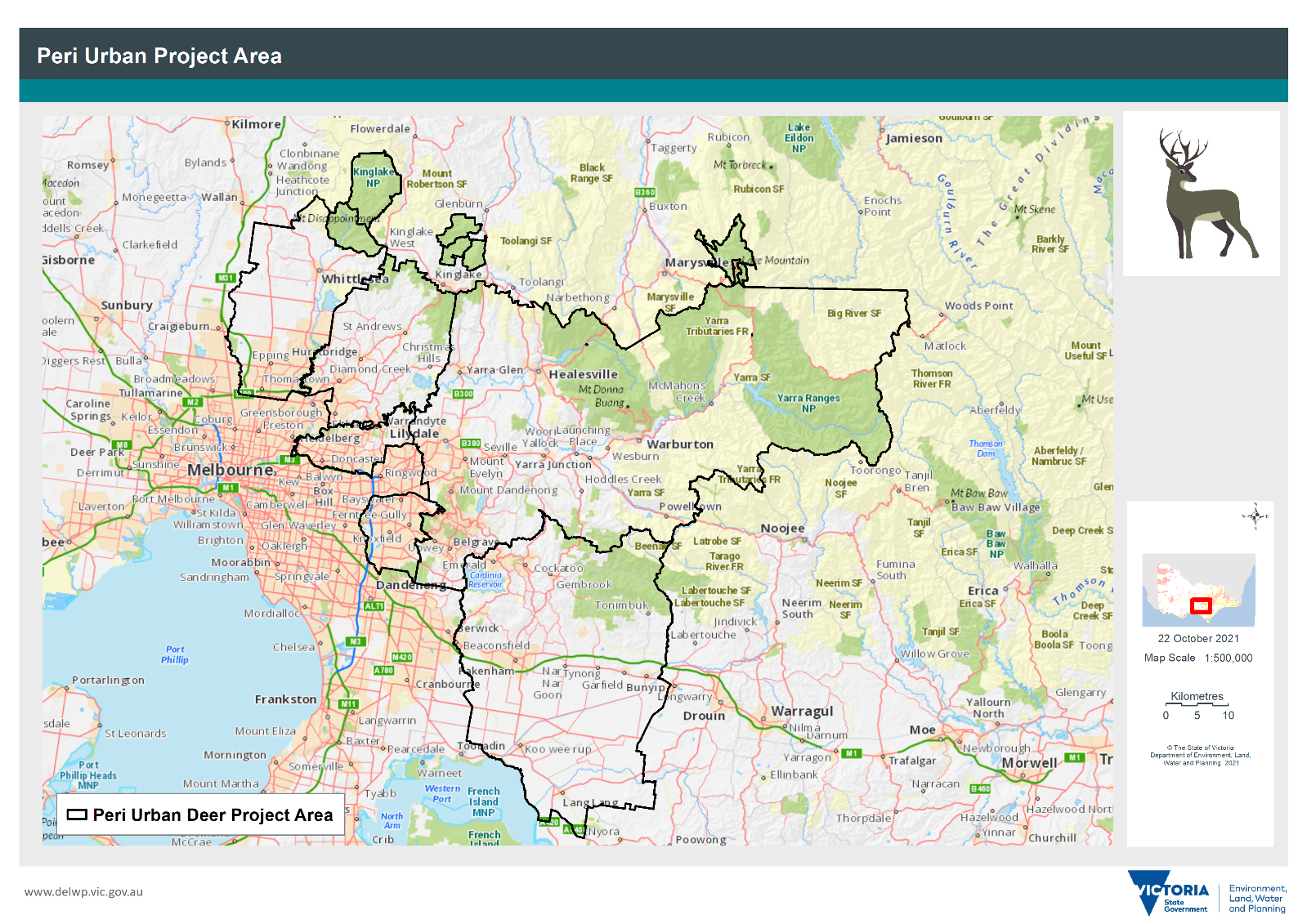Click the M420 road shield
Viewport: 1307px width, 924px height.
click(402, 657)
